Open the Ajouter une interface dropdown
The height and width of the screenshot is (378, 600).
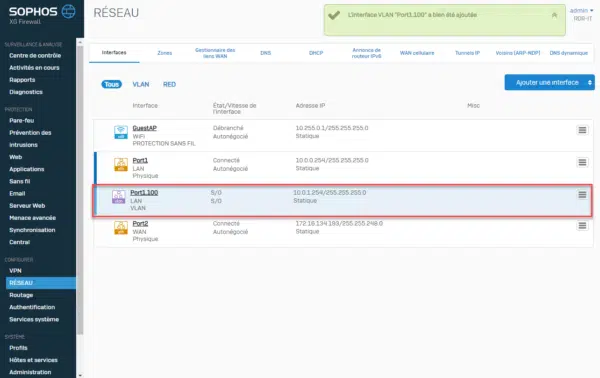tap(549, 82)
